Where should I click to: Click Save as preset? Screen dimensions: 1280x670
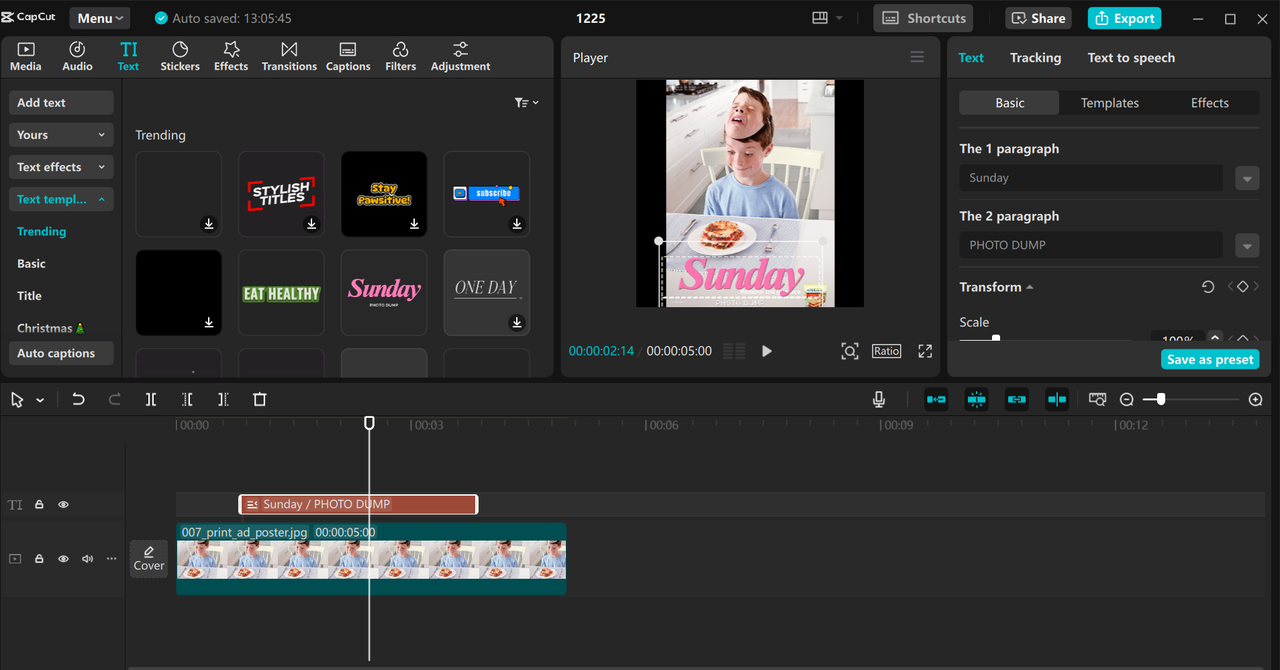pos(1210,359)
